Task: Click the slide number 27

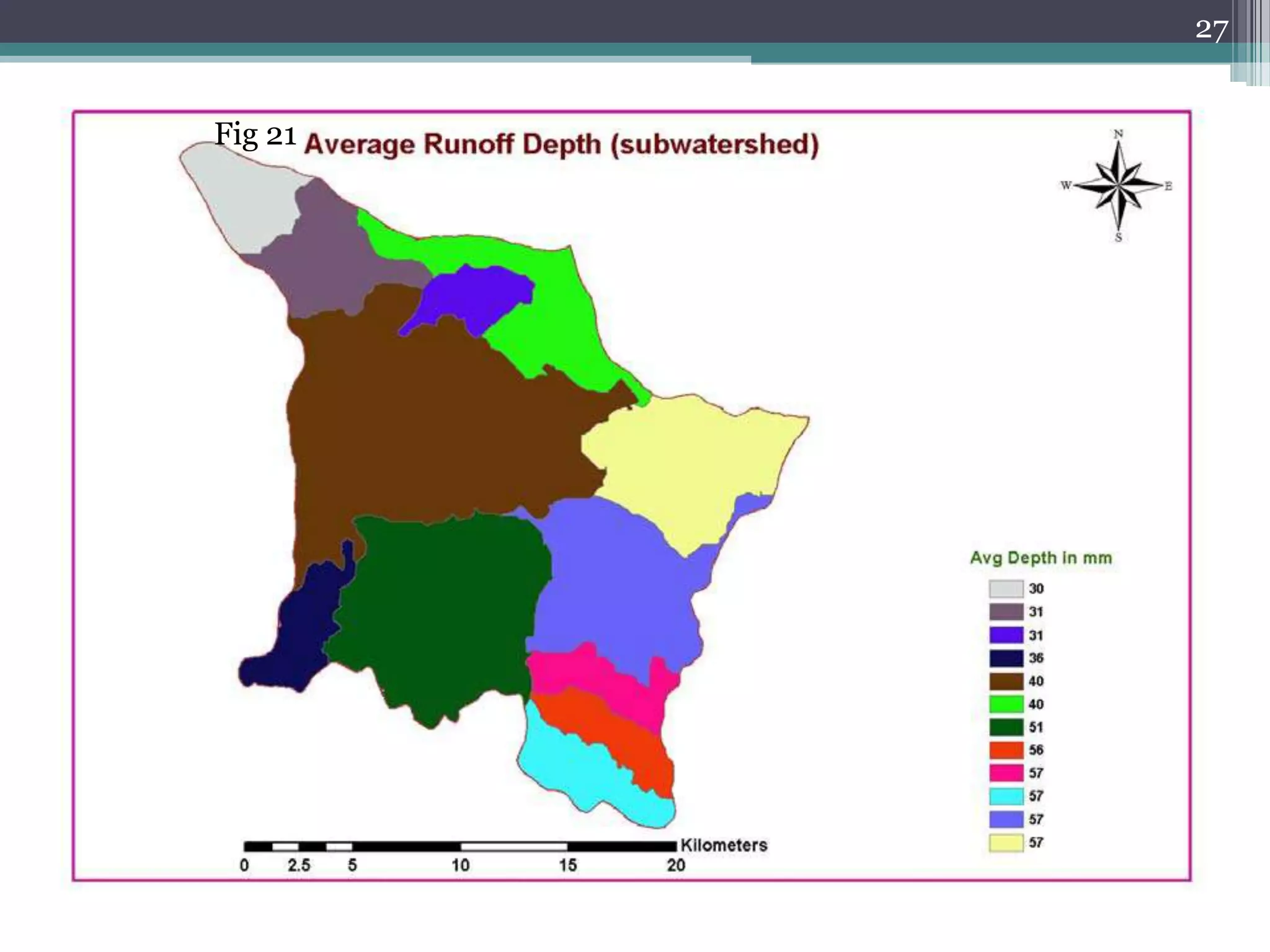Action: tap(1211, 30)
